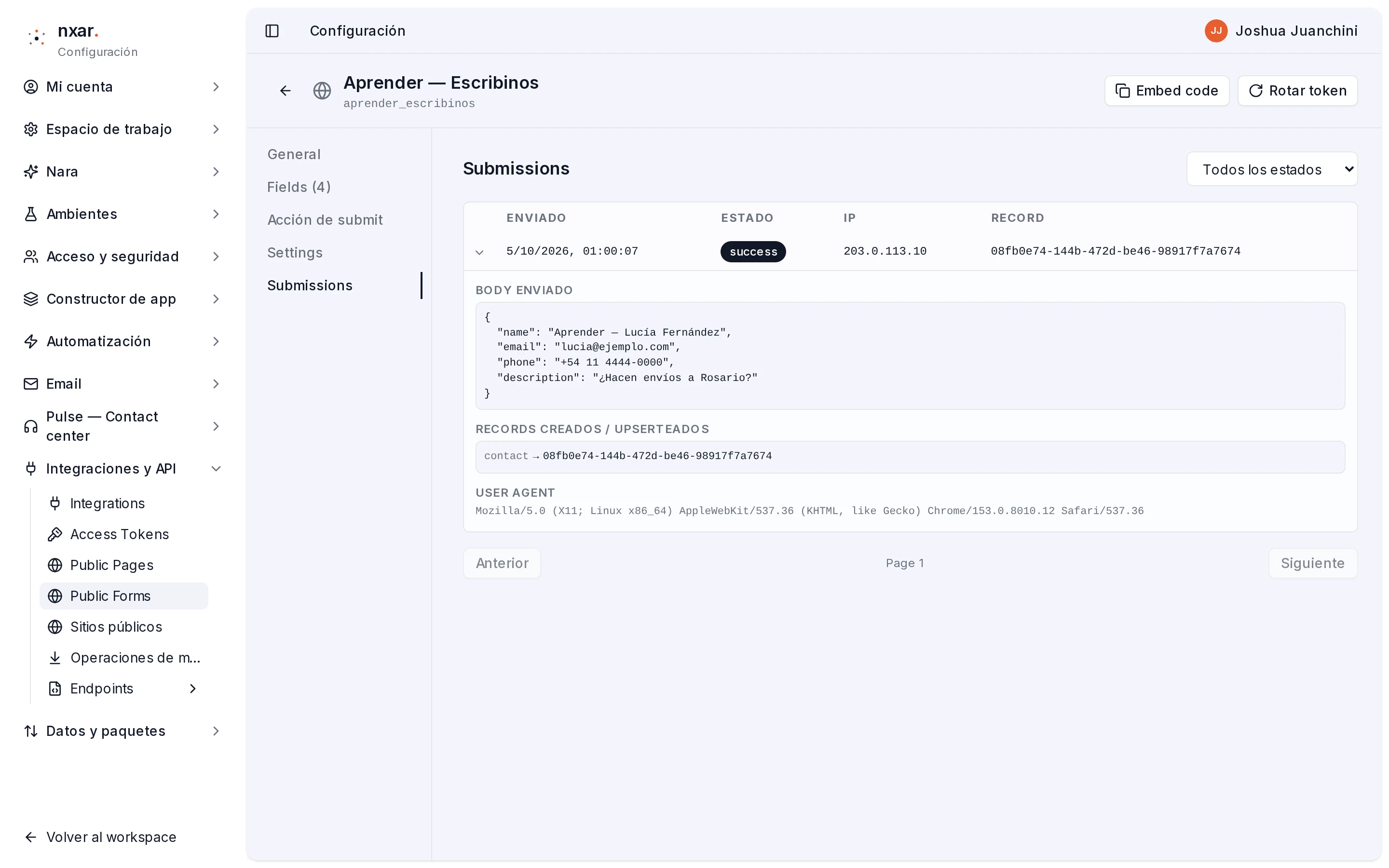Click the Email envelope icon
Viewport: 1389px width, 868px height.
(31, 384)
